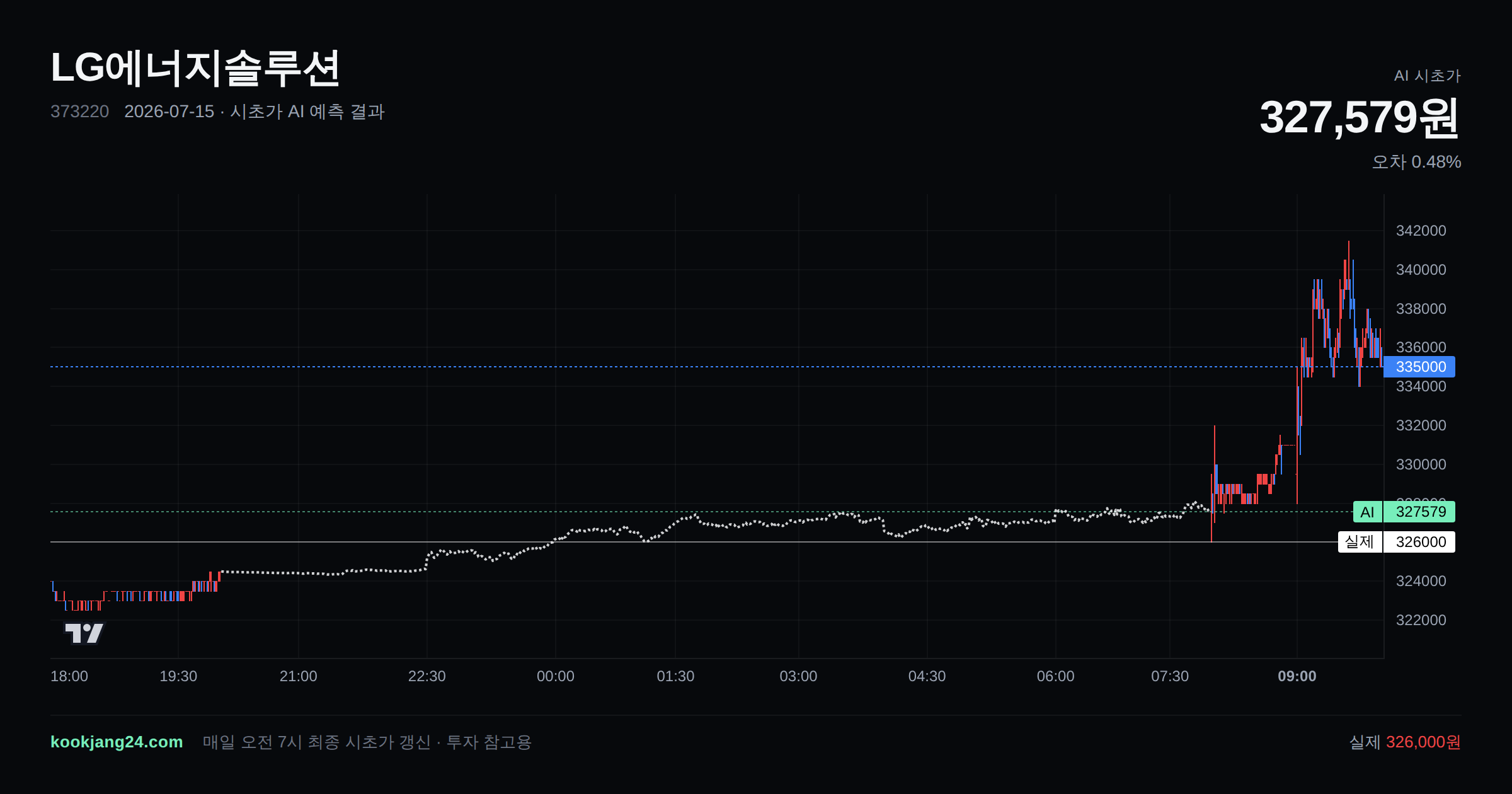Select the 04:30 time axis label
This screenshot has width=1512, height=794.
(927, 676)
